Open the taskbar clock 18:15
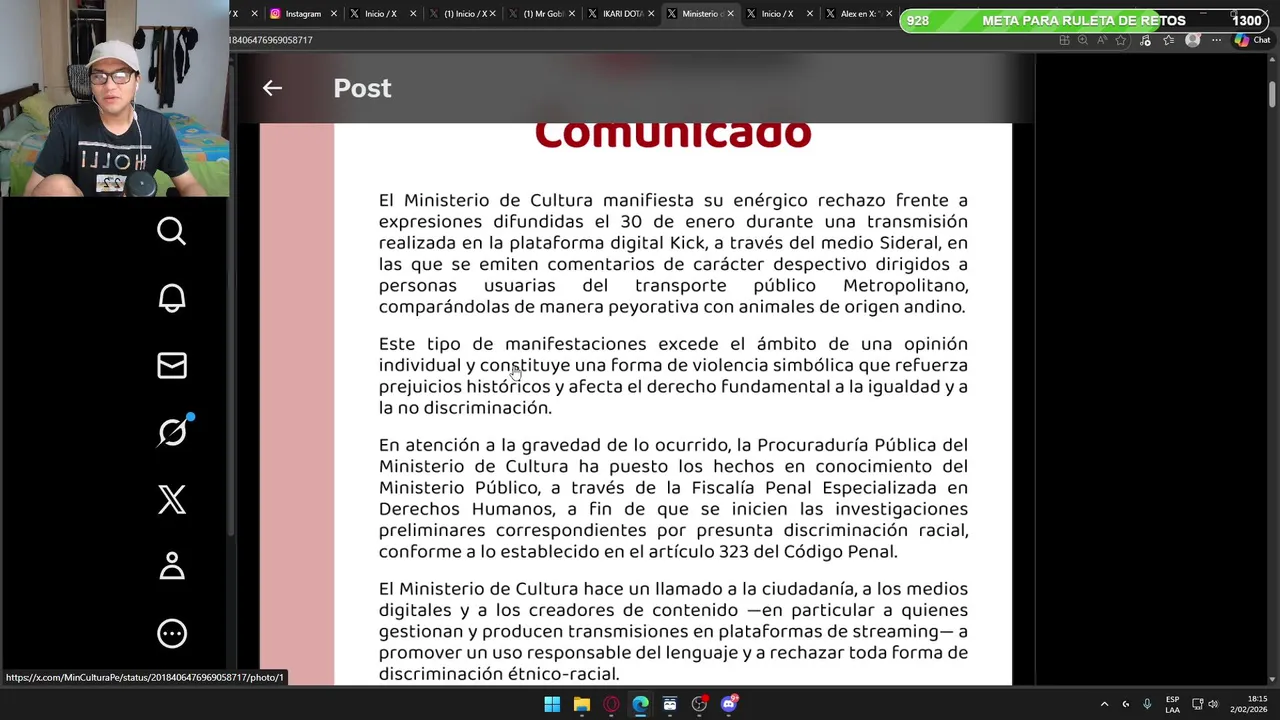The height and width of the screenshot is (720, 1280). coord(1248,704)
